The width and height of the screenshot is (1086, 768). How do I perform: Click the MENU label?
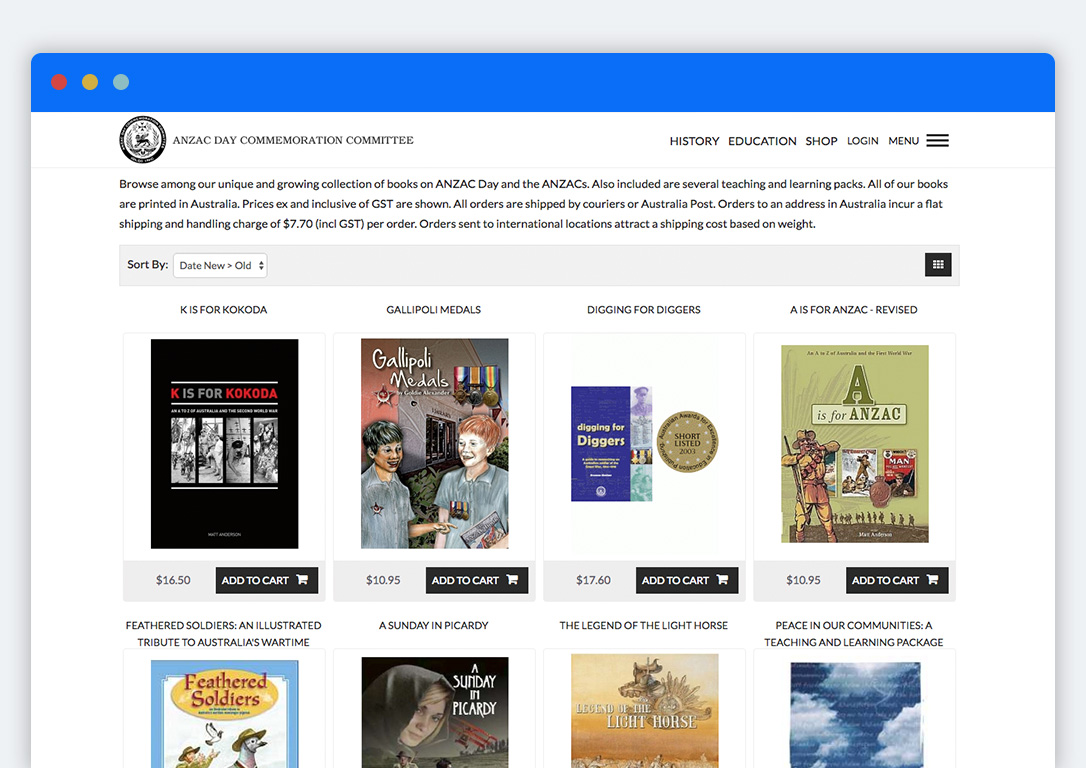[903, 141]
